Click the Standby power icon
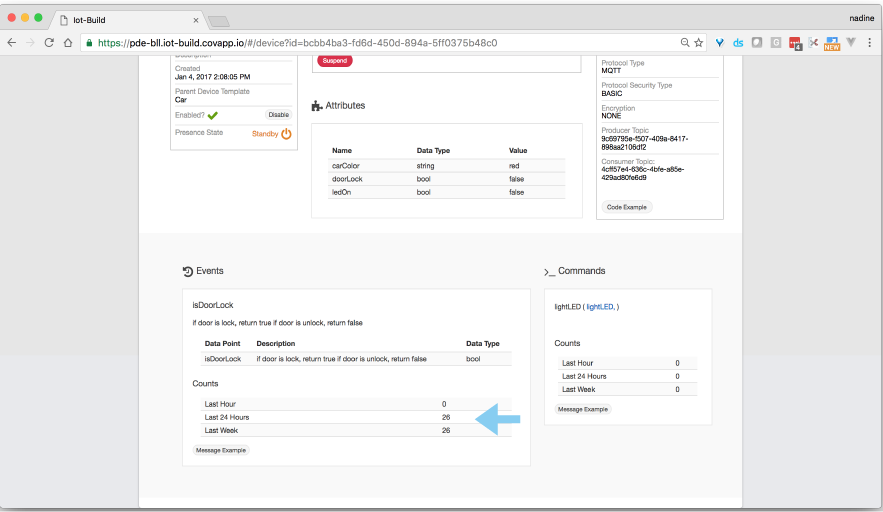The width and height of the screenshot is (883, 512). [x=286, y=134]
